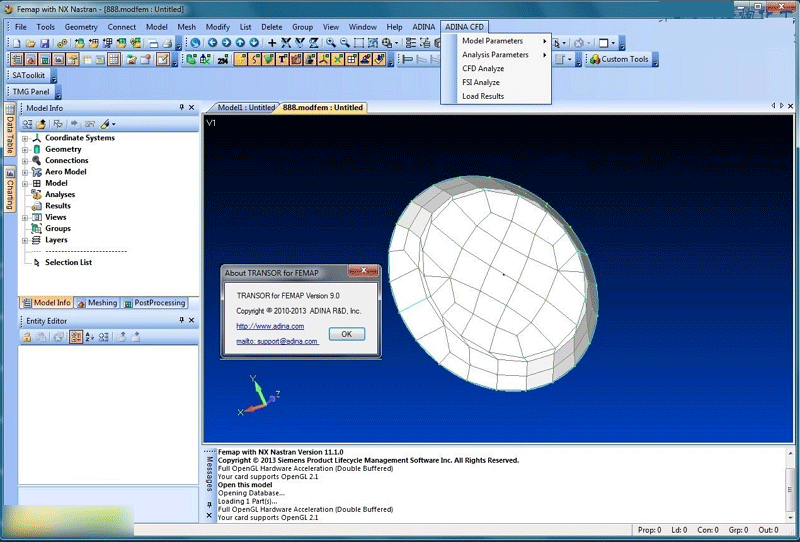Open the ADINA menu
The width and height of the screenshot is (800, 542).
pyautogui.click(x=423, y=27)
